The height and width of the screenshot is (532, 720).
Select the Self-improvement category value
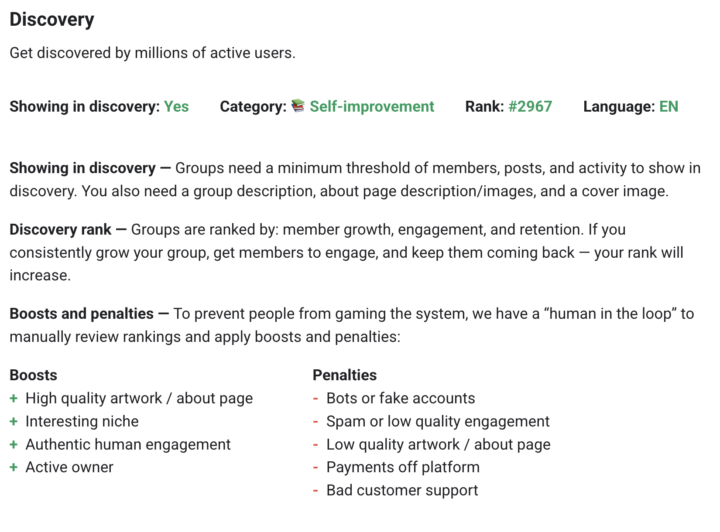point(371,106)
